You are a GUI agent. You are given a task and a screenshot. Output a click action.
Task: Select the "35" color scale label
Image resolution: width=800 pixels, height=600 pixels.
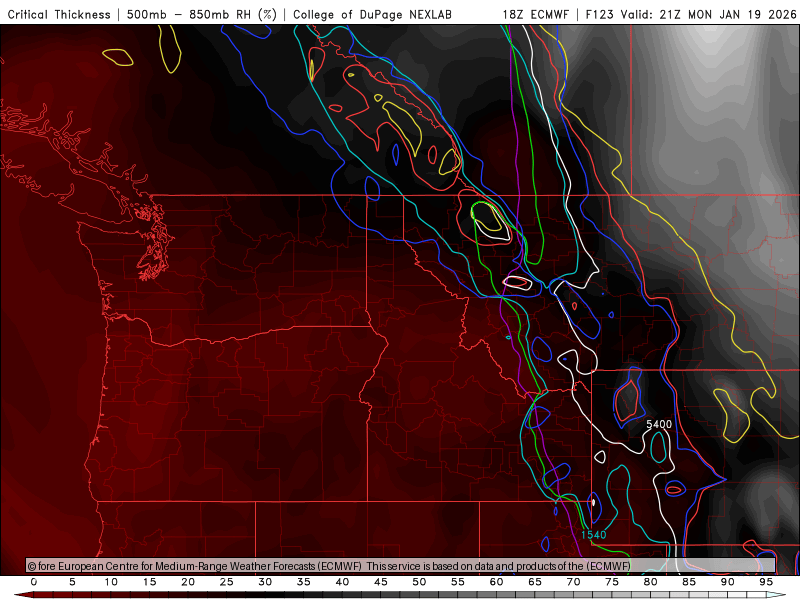(304, 582)
